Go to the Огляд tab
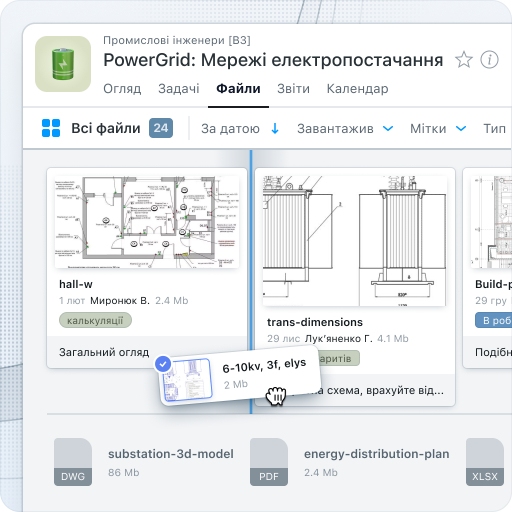This screenshot has width=512, height=512. pos(122,89)
